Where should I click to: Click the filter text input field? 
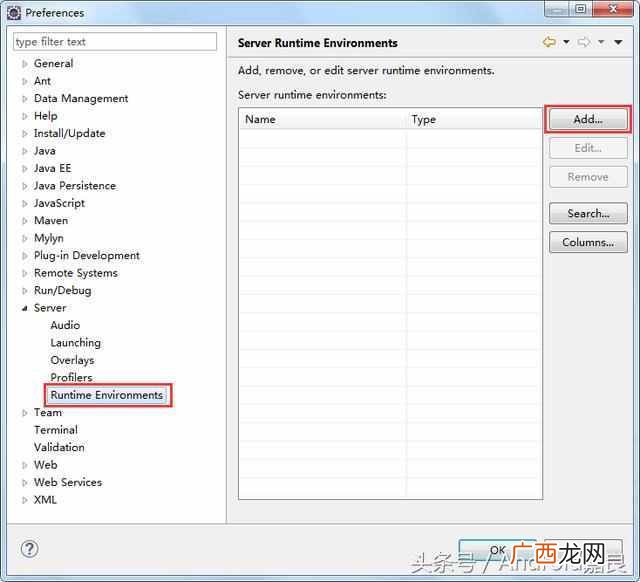[x=115, y=42]
